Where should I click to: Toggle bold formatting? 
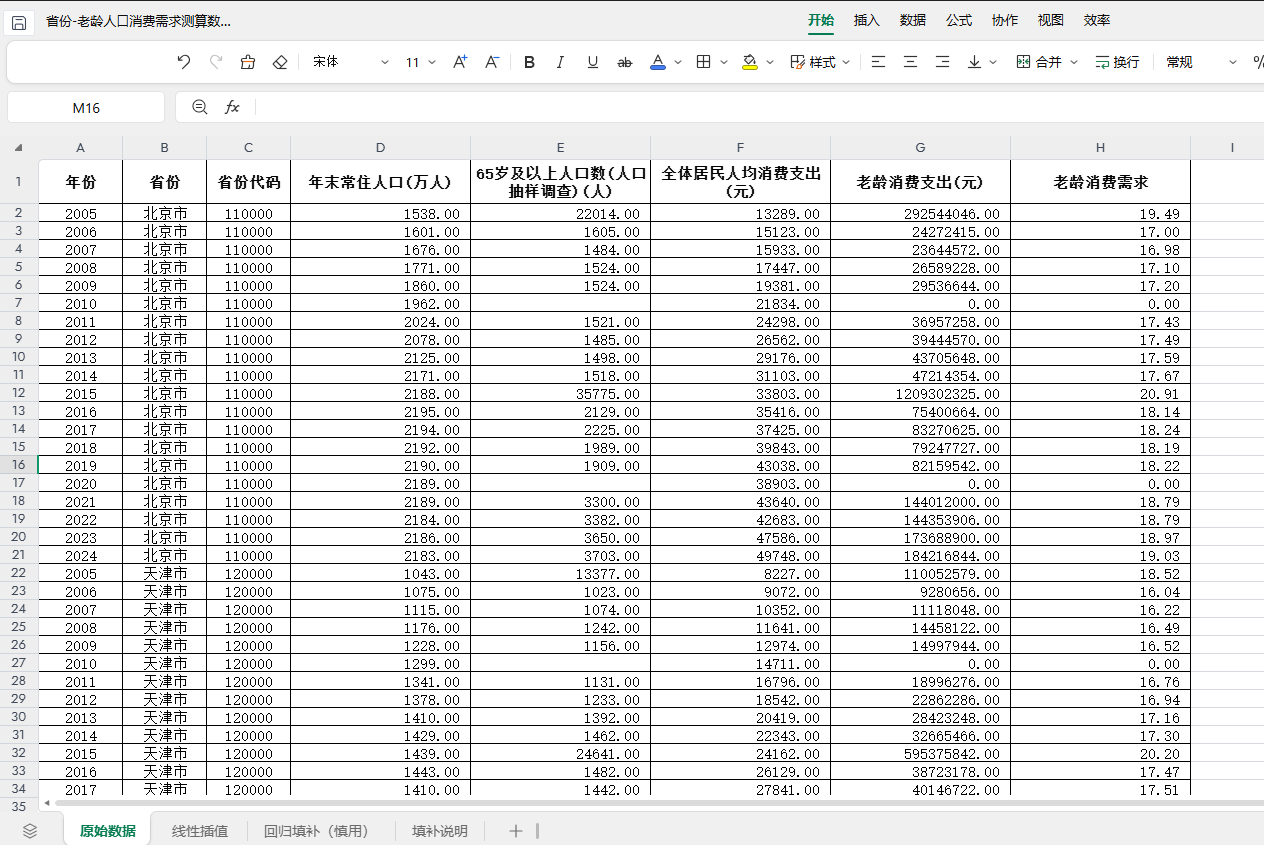pos(529,62)
